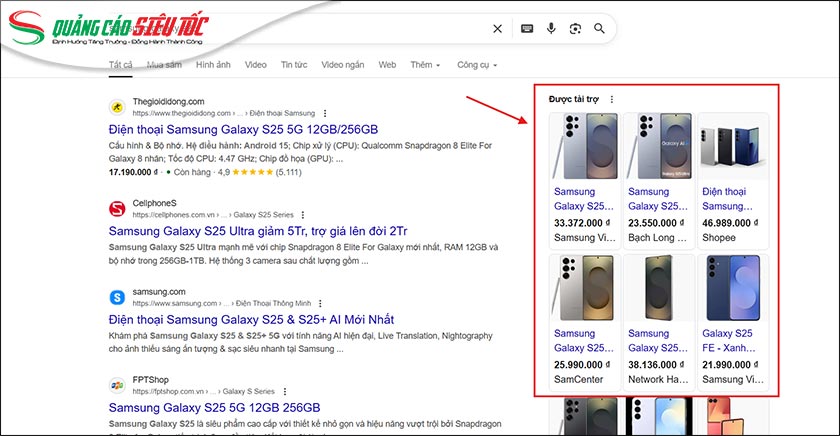Switch to the 'Web' tab
Image resolution: width=840 pixels, height=436 pixels.
pyautogui.click(x=387, y=65)
